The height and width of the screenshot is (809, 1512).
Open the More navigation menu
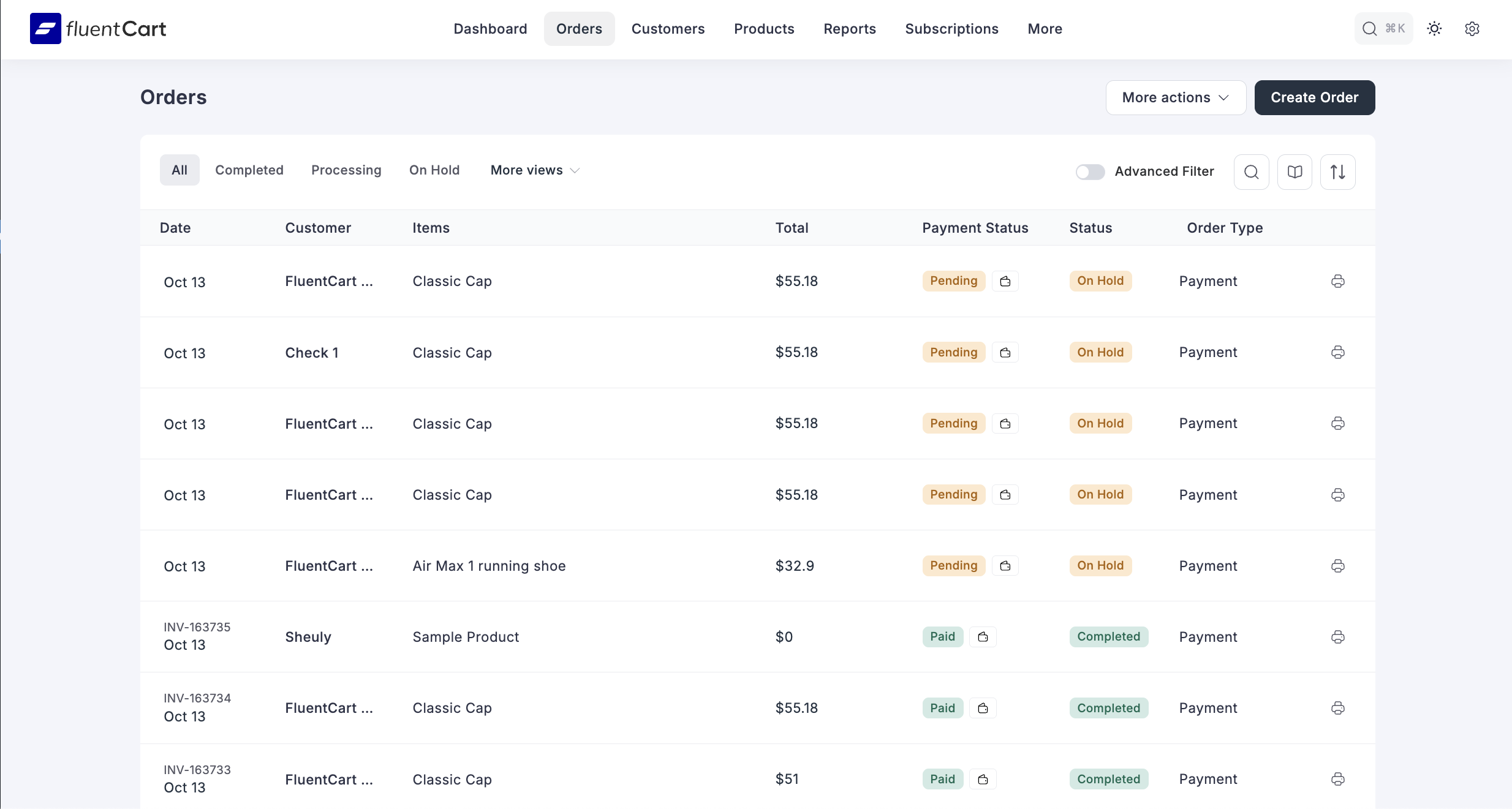1045,29
